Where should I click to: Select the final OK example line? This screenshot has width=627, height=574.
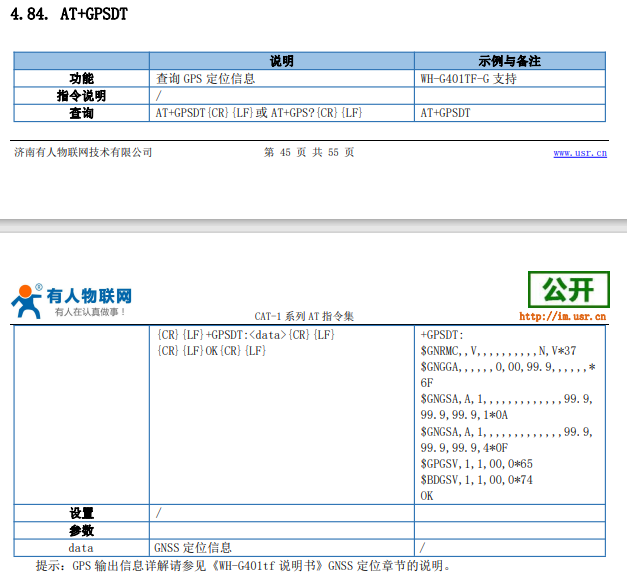click(x=427, y=496)
